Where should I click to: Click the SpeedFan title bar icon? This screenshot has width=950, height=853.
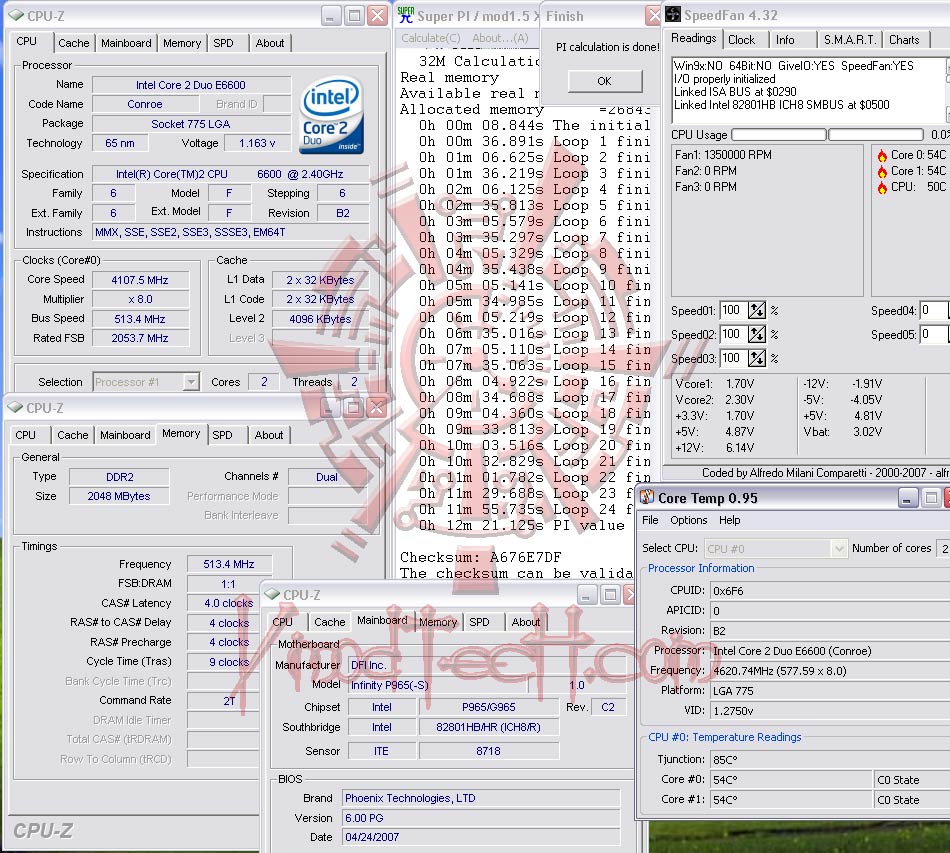(673, 15)
